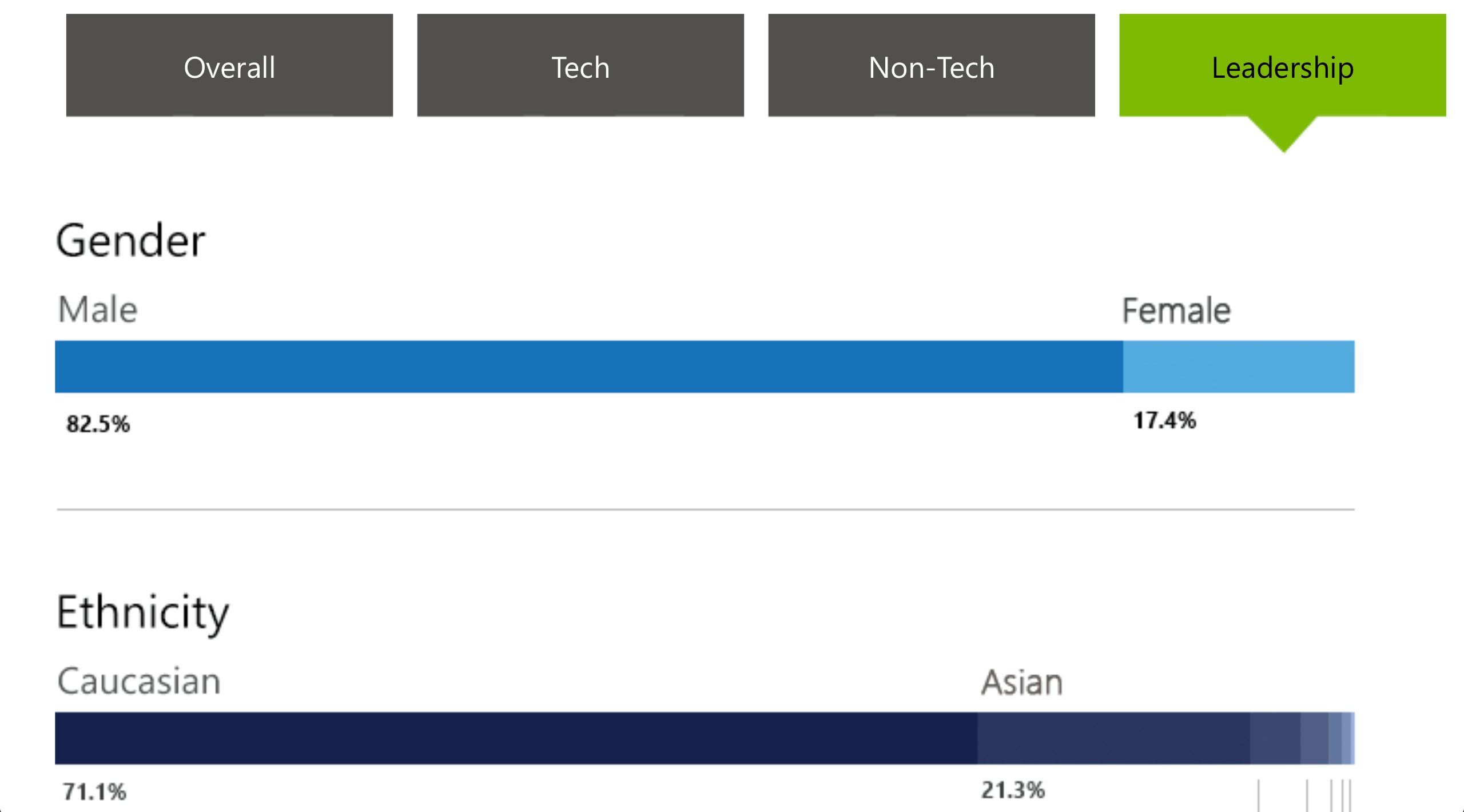Click the Gender section heading
Viewport: 1464px width, 812px height.
(131, 241)
